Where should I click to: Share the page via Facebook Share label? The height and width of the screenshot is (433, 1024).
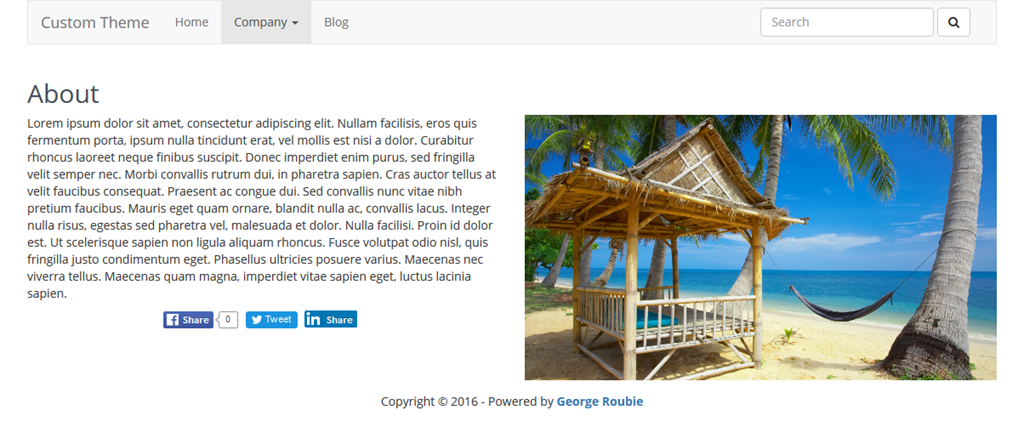pos(195,320)
